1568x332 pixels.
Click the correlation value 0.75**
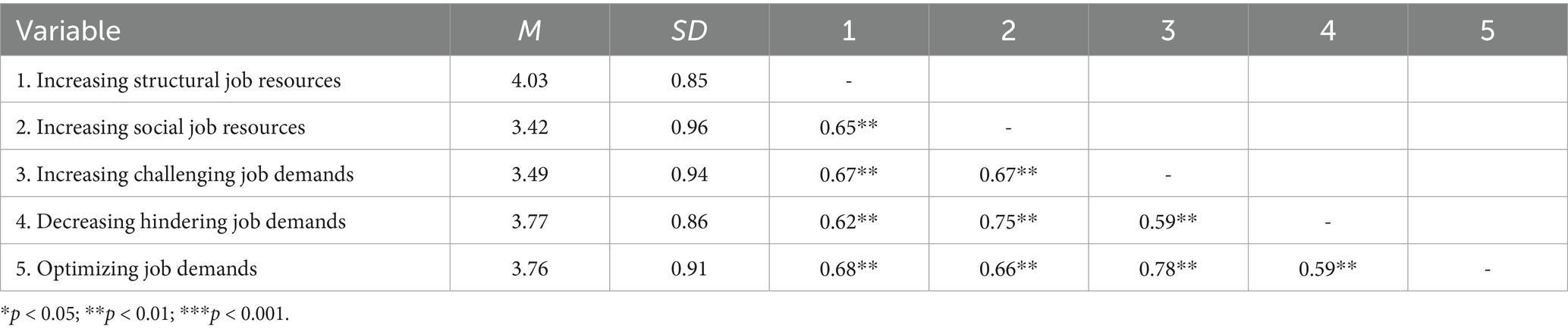coord(1008,221)
